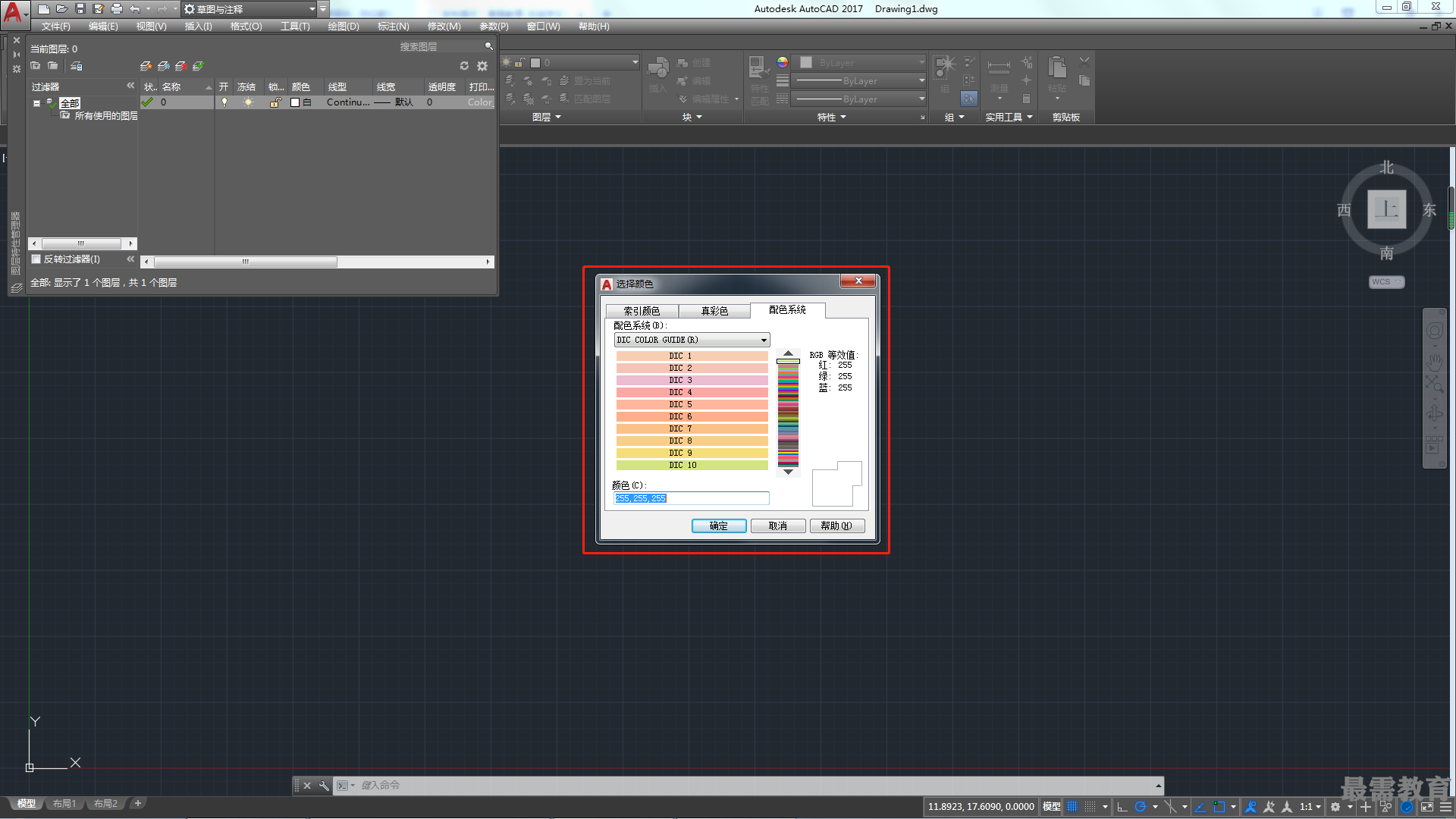Delete layer icon with red X

[x=180, y=66]
